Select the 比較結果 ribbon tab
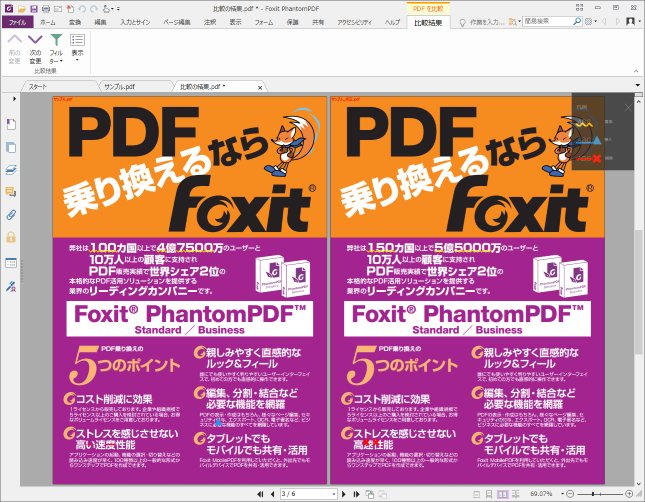Screen dimensions: 645x502 428,23
